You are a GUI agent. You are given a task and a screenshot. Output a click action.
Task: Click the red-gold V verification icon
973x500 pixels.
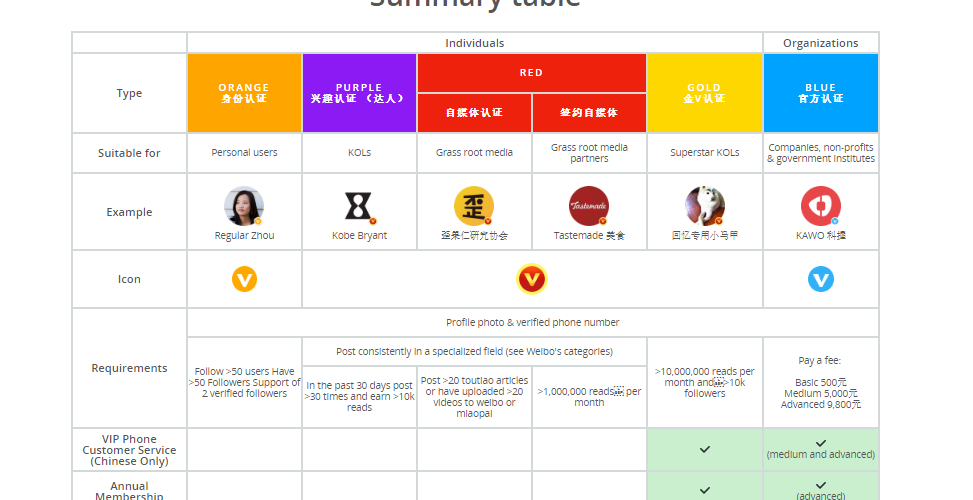(x=532, y=279)
